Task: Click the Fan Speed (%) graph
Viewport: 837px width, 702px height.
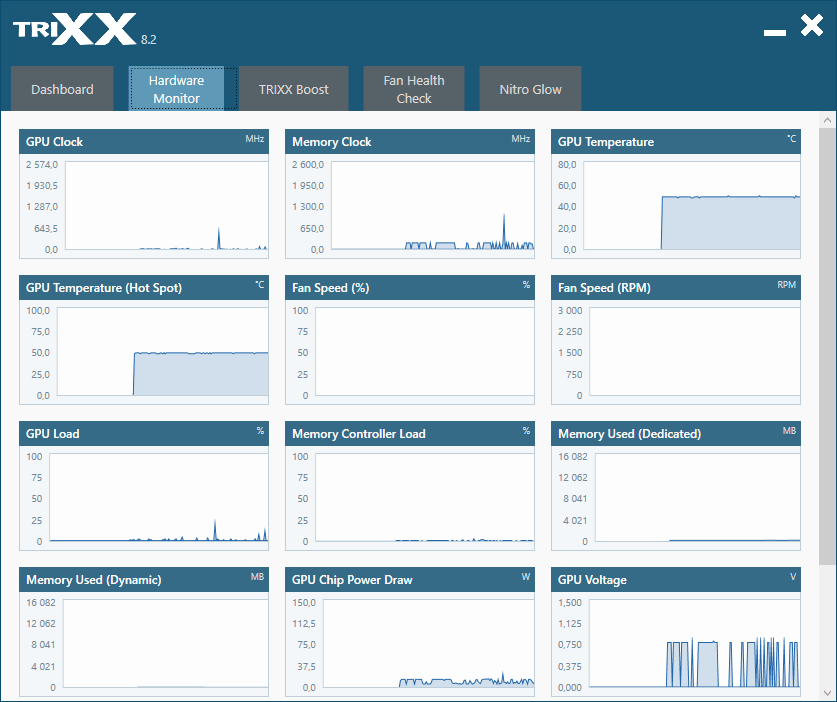Action: pos(425,351)
